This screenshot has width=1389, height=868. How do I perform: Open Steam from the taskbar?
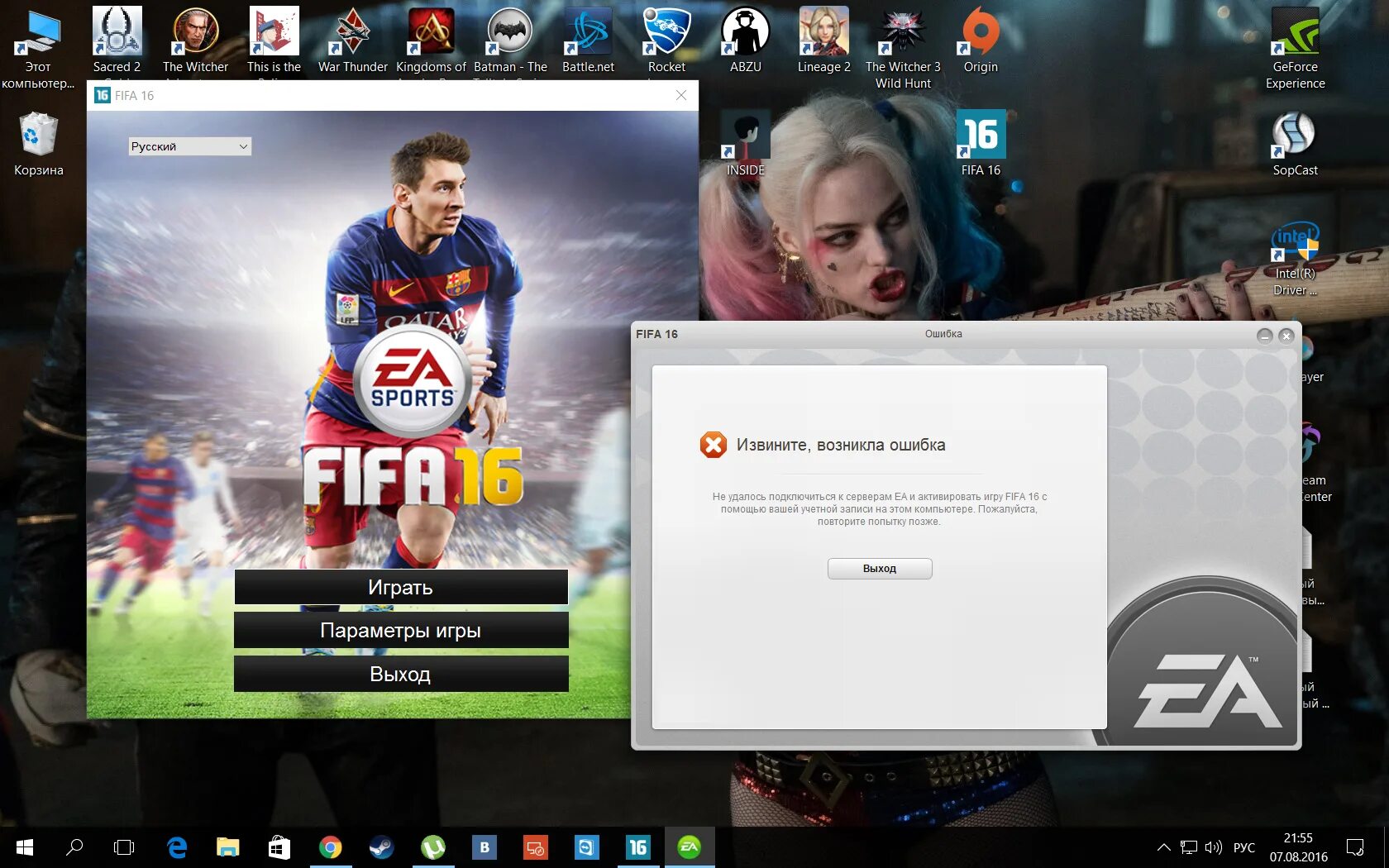click(x=381, y=847)
